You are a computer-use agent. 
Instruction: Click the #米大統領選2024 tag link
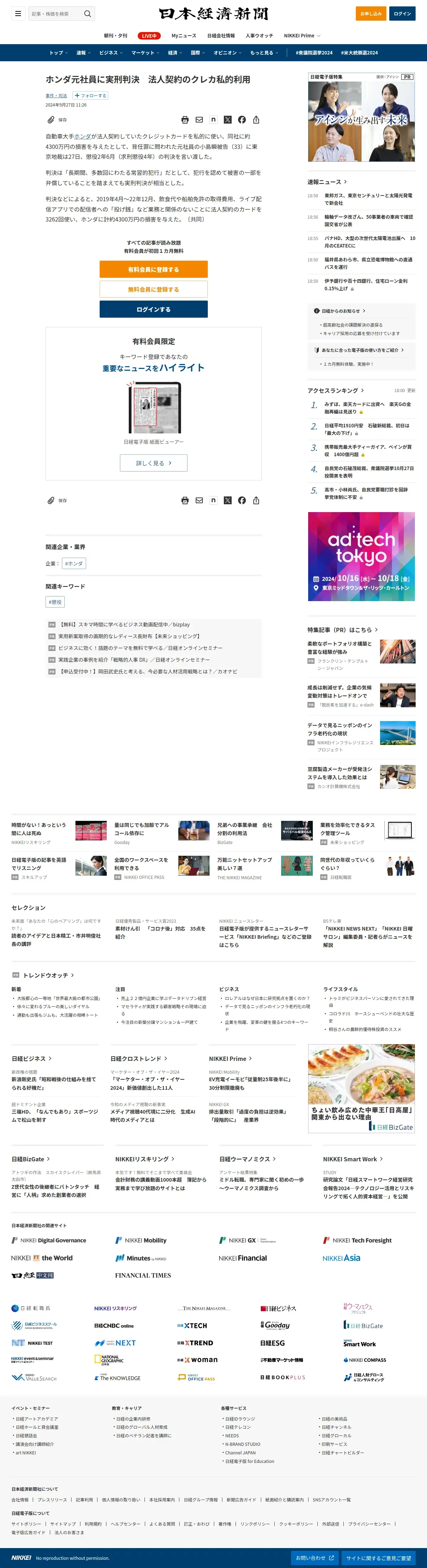pyautogui.click(x=359, y=53)
